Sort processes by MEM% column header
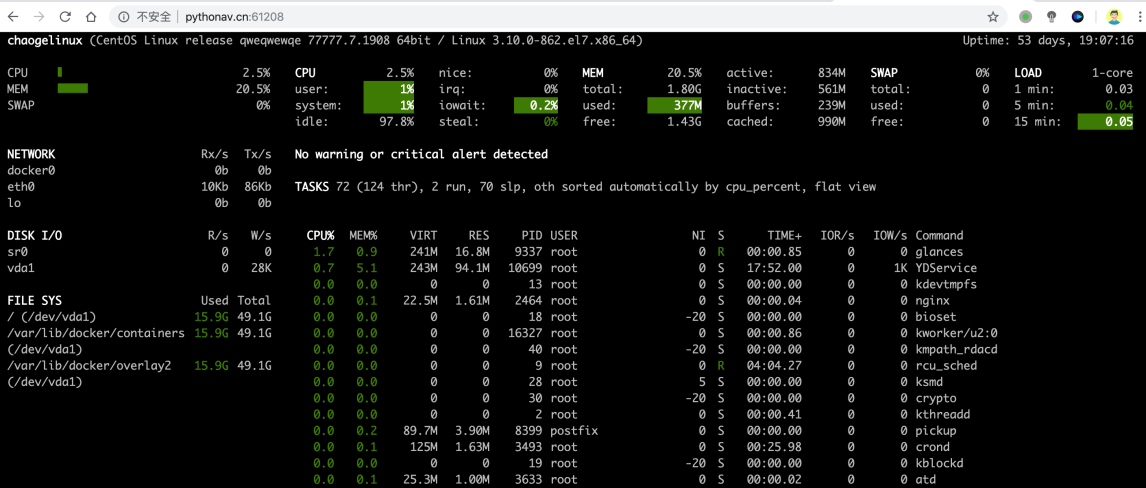The width and height of the screenshot is (1146, 488). coord(363,235)
